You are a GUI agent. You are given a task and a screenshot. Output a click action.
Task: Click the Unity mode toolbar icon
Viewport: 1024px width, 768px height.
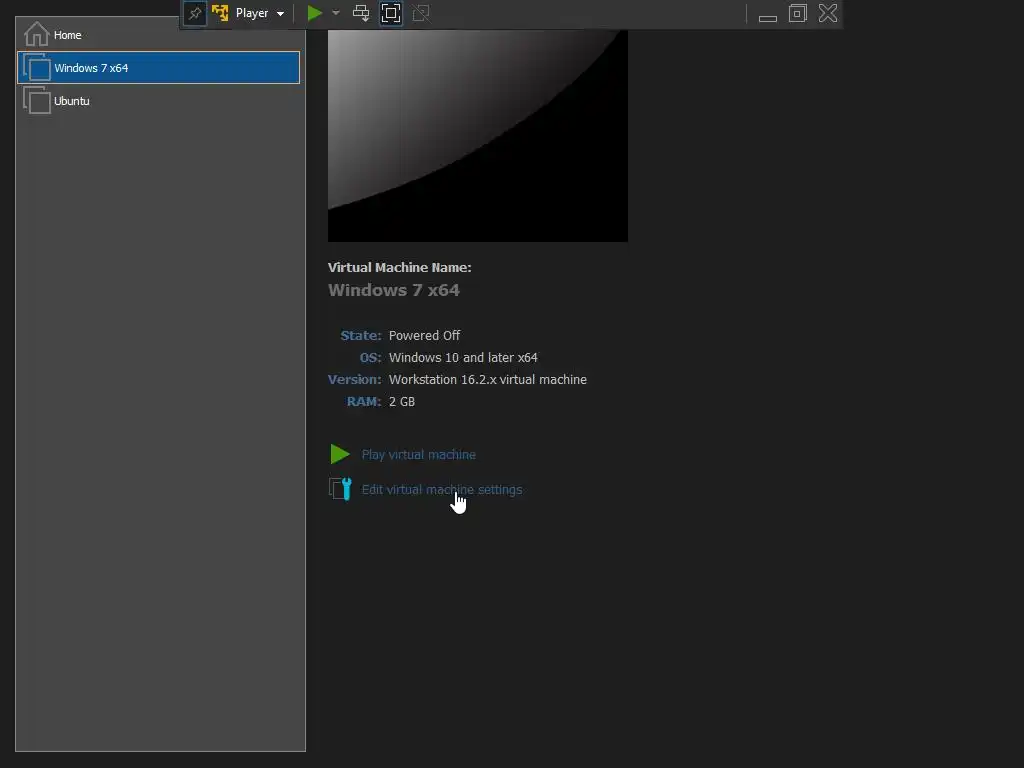point(421,13)
